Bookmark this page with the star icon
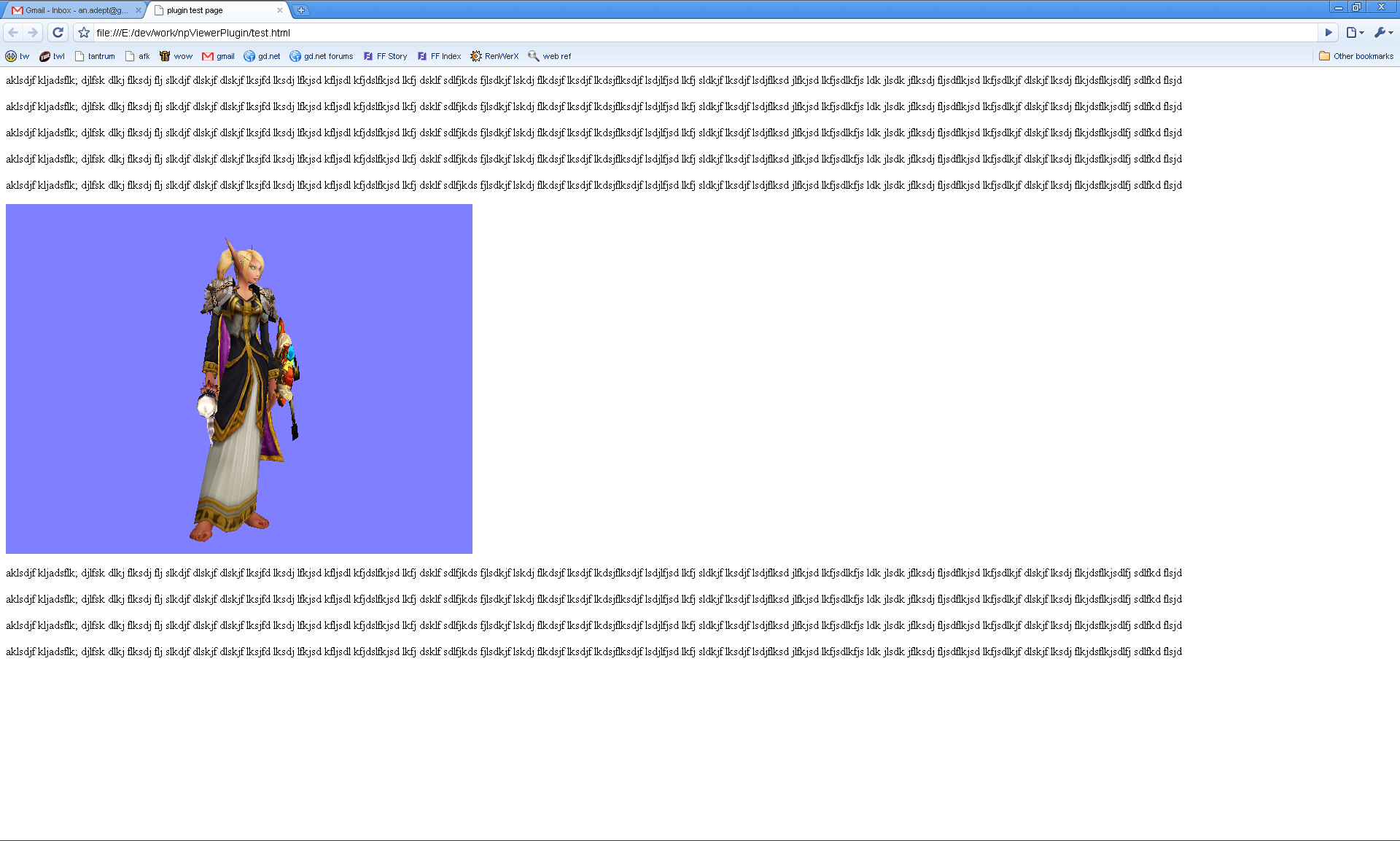Viewport: 1400px width, 841px height. (x=84, y=32)
